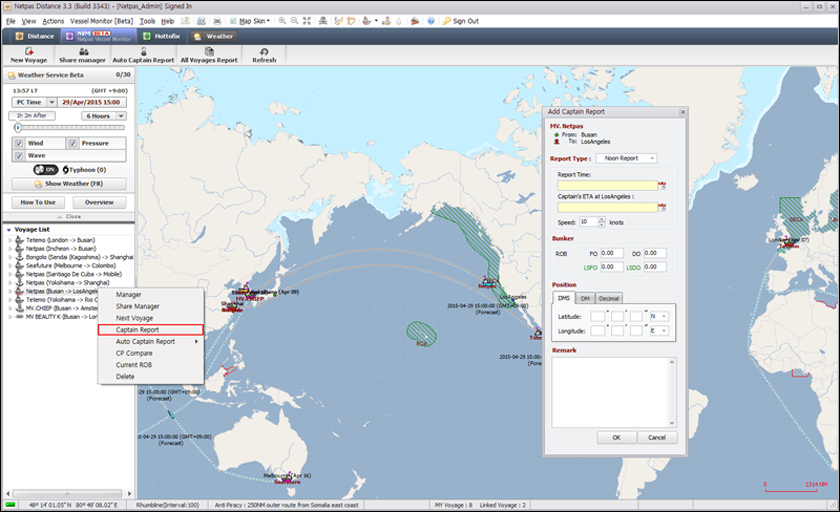This screenshot has height=512, width=840.
Task: Click the calendar icon beside Report Time
Action: point(662,185)
